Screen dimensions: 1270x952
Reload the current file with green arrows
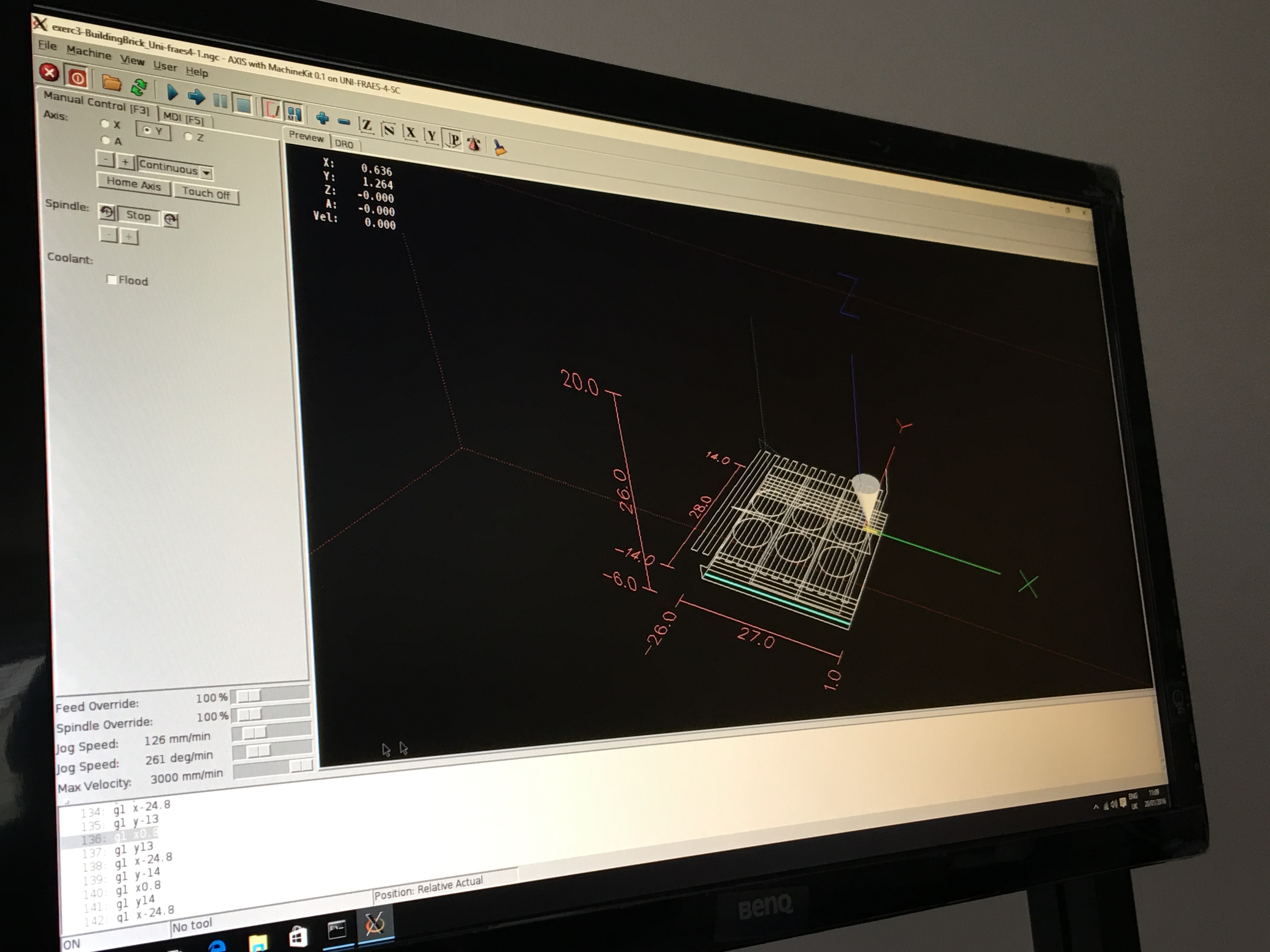coord(139,87)
